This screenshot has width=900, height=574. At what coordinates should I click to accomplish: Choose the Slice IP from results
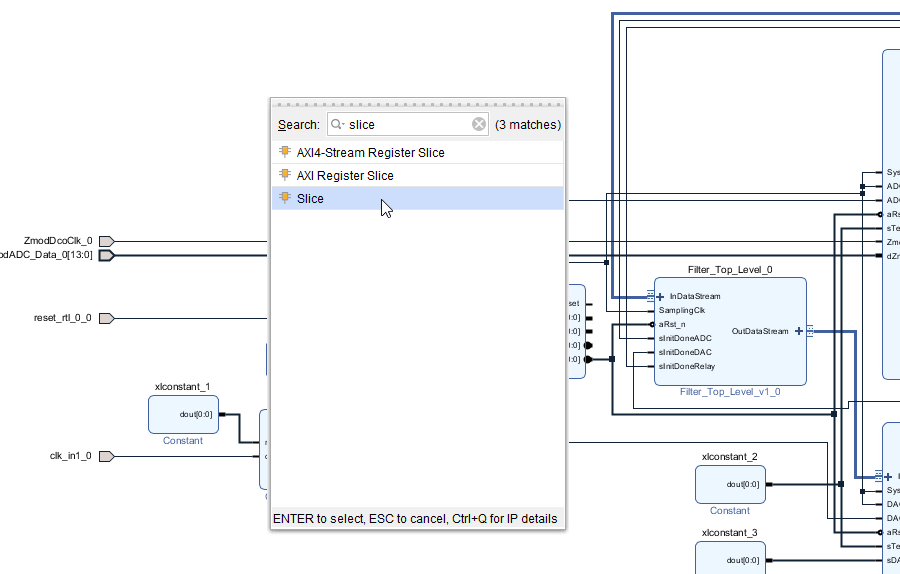pos(417,198)
